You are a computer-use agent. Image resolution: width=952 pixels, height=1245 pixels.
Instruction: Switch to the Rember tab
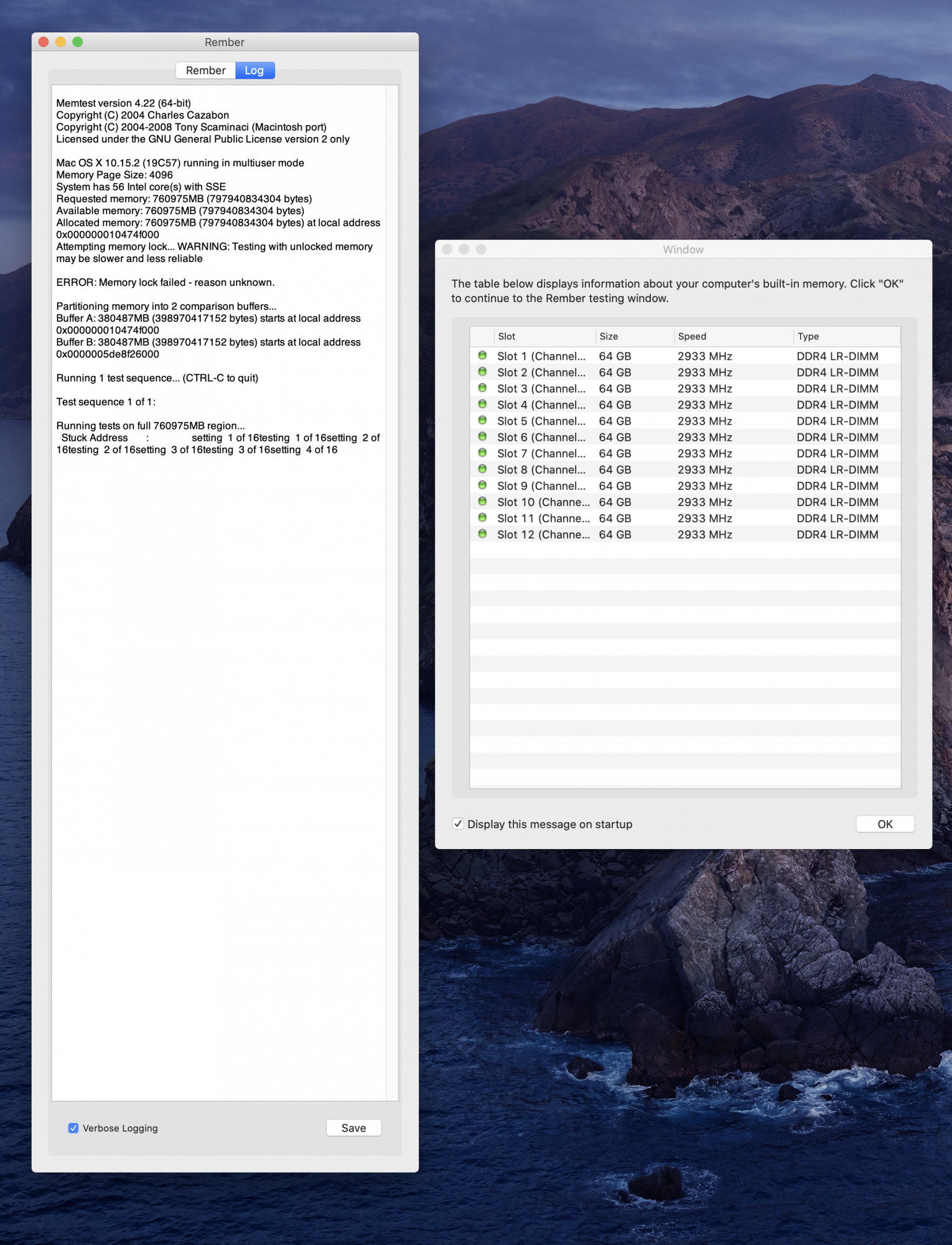[205, 70]
